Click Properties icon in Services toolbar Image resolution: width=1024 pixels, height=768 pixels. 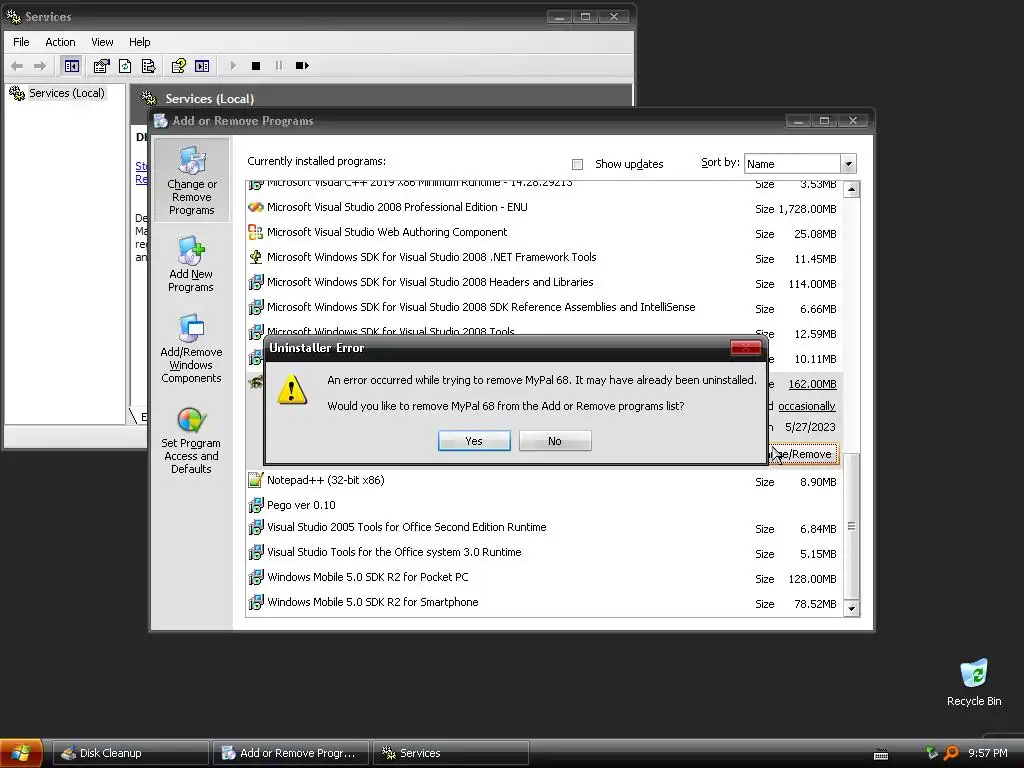click(101, 66)
